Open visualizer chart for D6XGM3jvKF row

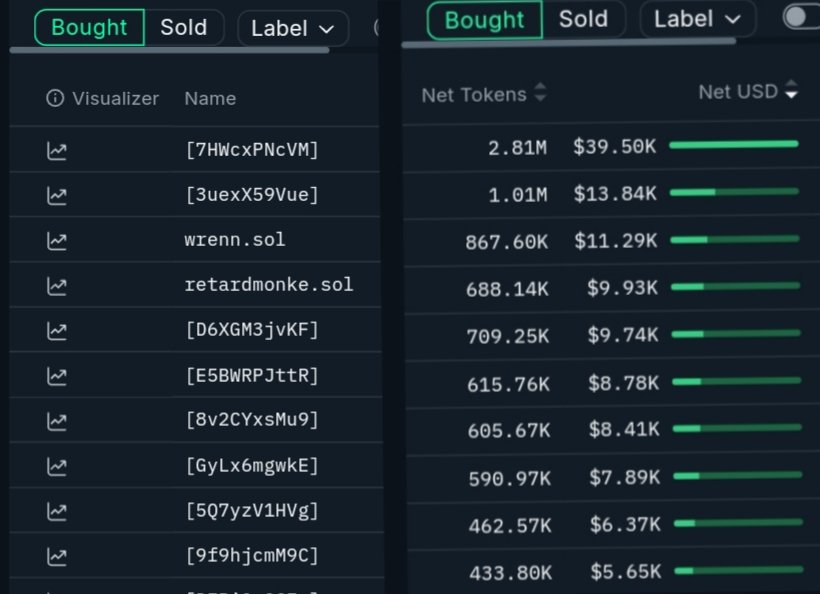click(56, 331)
